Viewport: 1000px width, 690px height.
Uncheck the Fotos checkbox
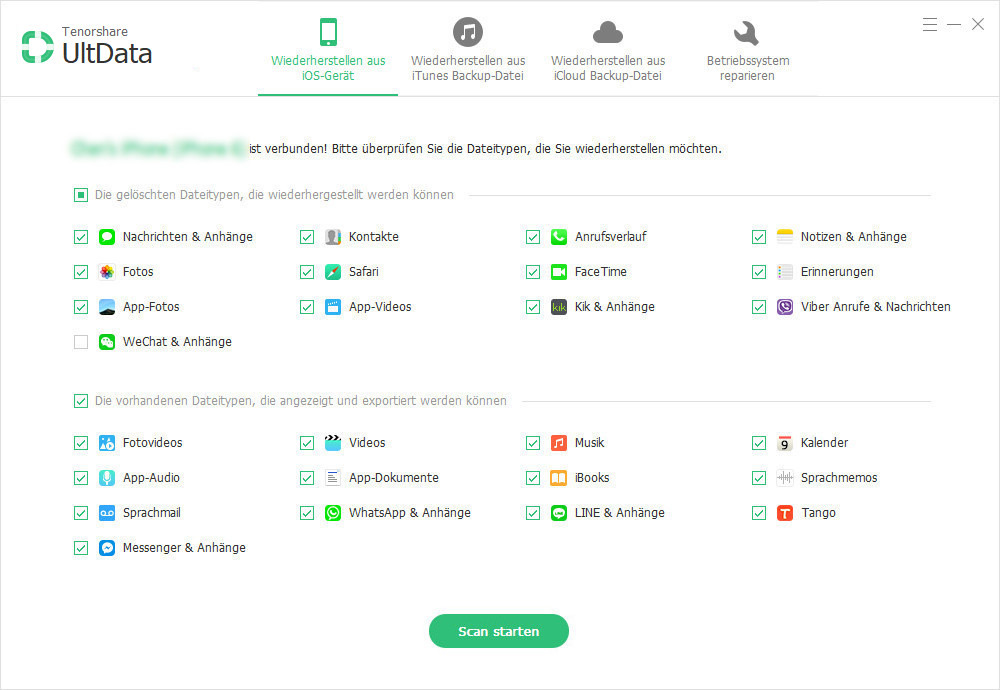tap(81, 272)
